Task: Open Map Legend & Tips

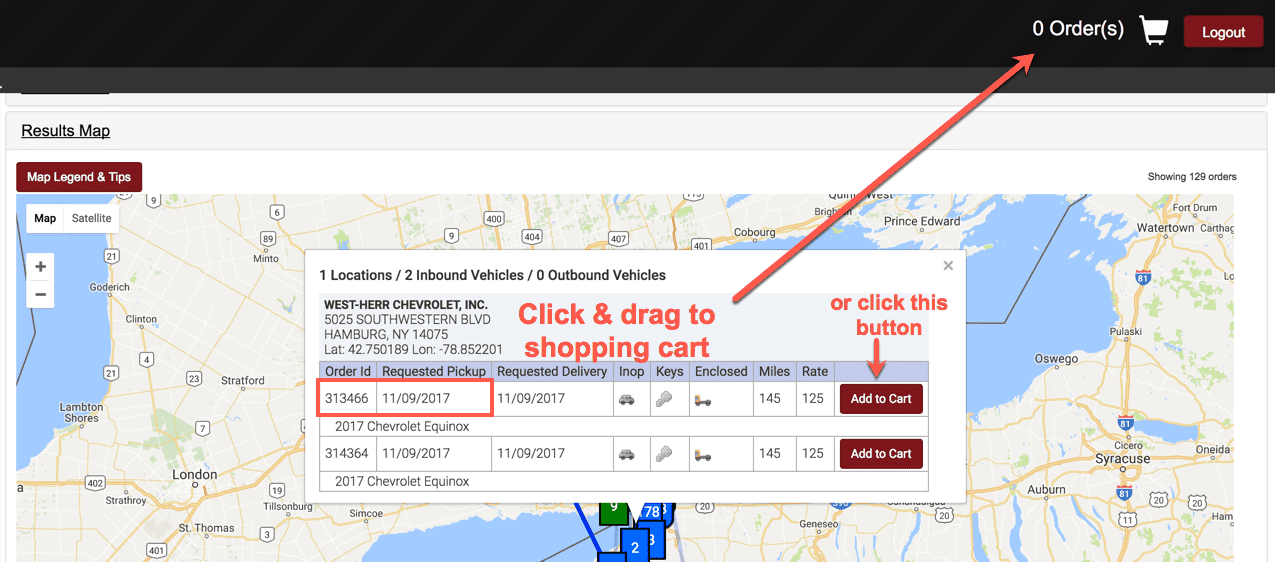Action: pyautogui.click(x=79, y=177)
